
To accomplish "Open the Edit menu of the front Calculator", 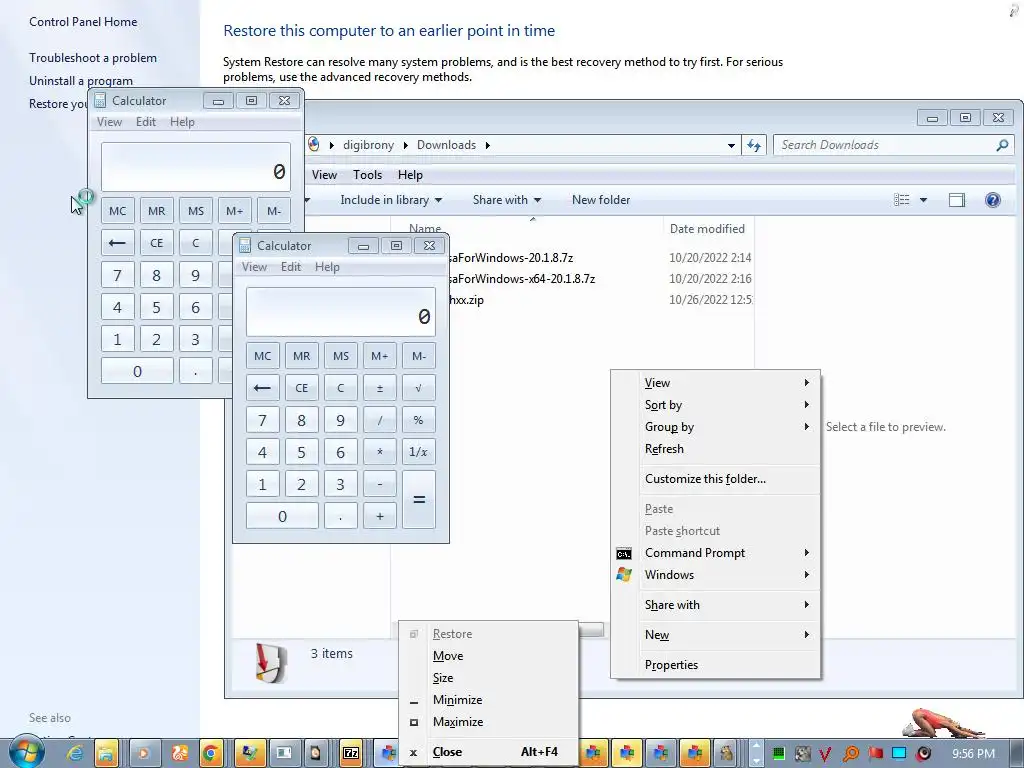I will click(x=291, y=267).
